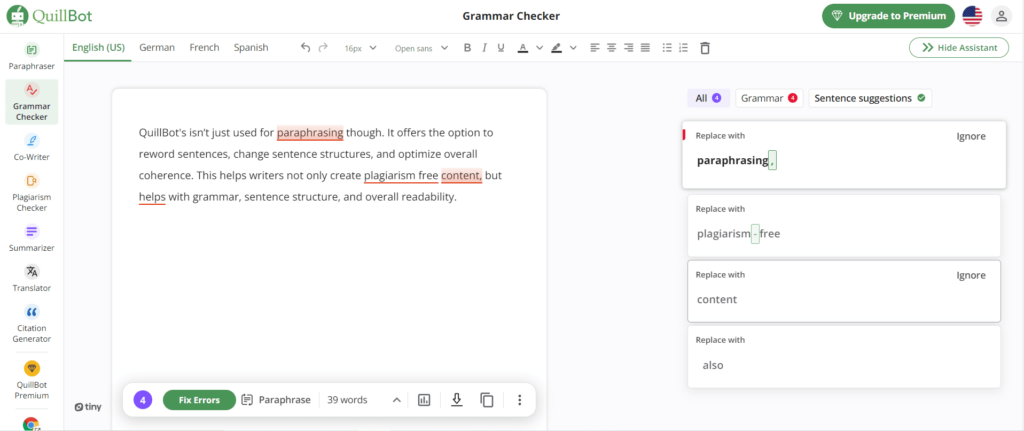Open the highlight color dropdown arrow
Screen dimensions: 1024x431
[x=573, y=48]
